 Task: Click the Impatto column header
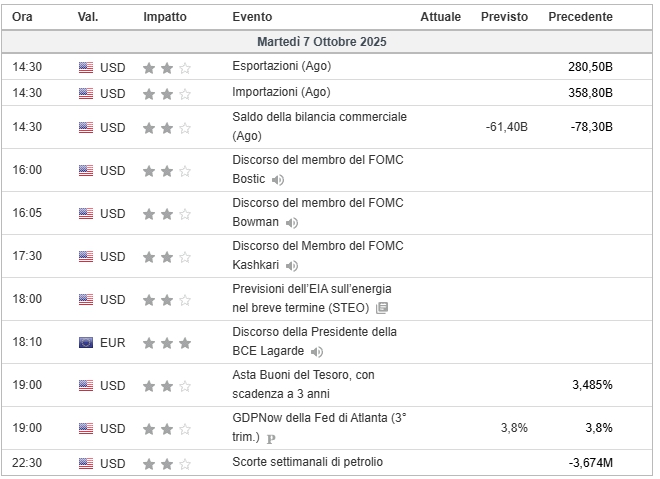[x=164, y=17]
